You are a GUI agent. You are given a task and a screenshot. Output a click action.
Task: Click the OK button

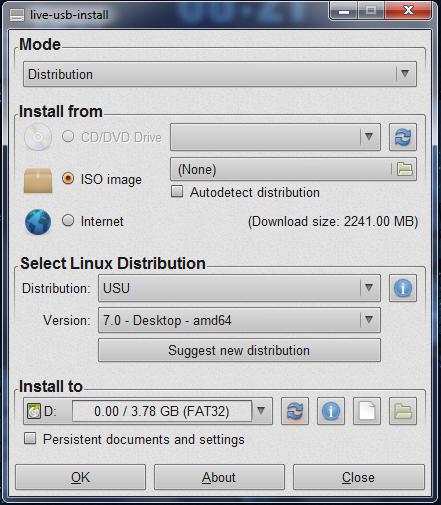tap(80, 477)
